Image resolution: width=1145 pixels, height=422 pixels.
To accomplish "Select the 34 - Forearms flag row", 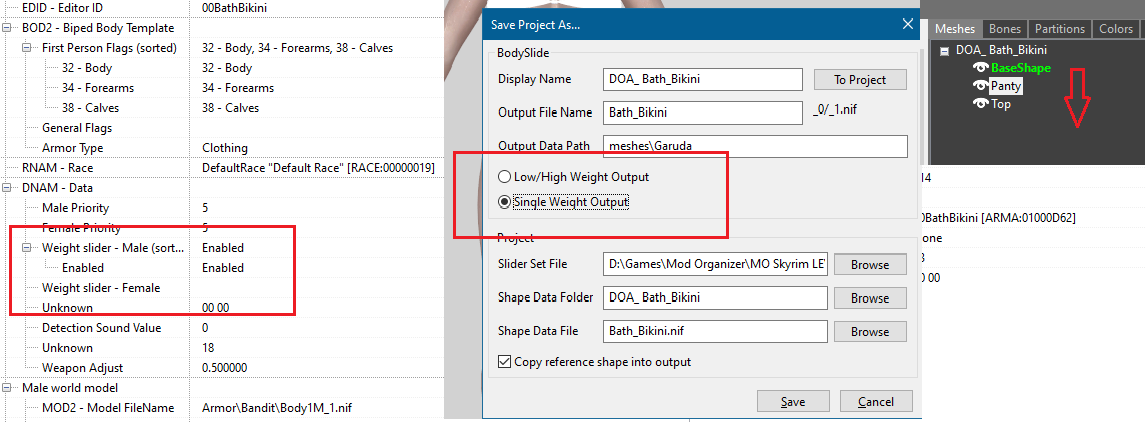I will coord(222,88).
